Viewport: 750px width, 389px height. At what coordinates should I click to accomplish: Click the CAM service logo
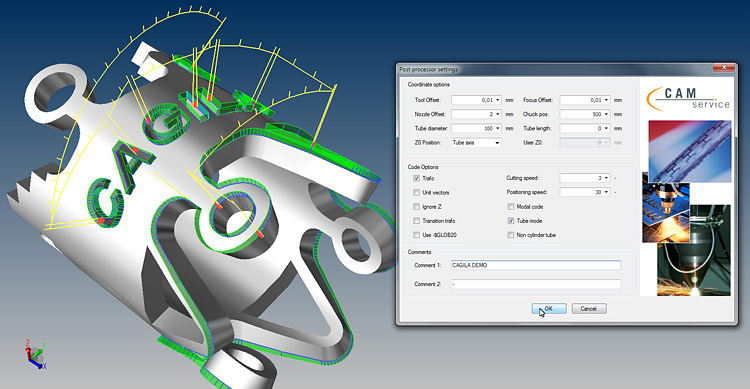pos(687,98)
